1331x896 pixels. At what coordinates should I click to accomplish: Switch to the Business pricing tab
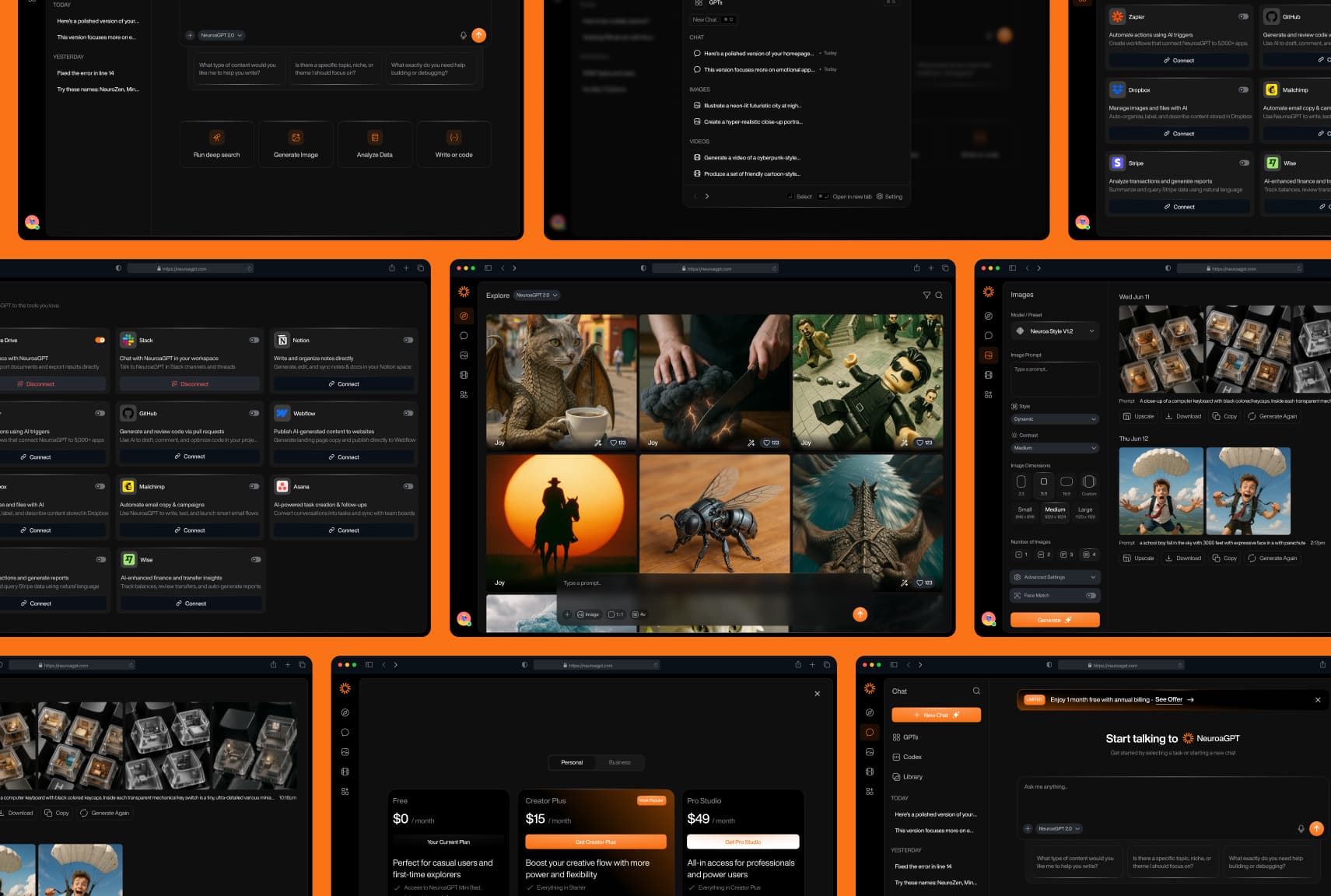pos(619,762)
